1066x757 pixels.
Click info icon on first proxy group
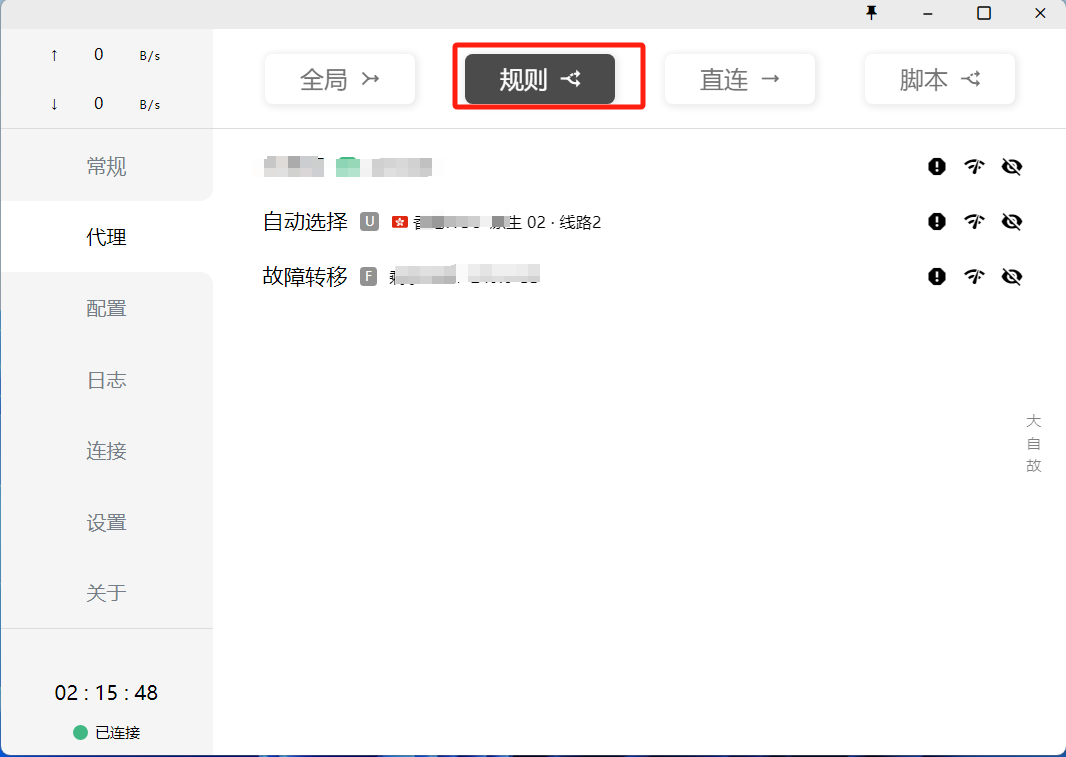936,167
